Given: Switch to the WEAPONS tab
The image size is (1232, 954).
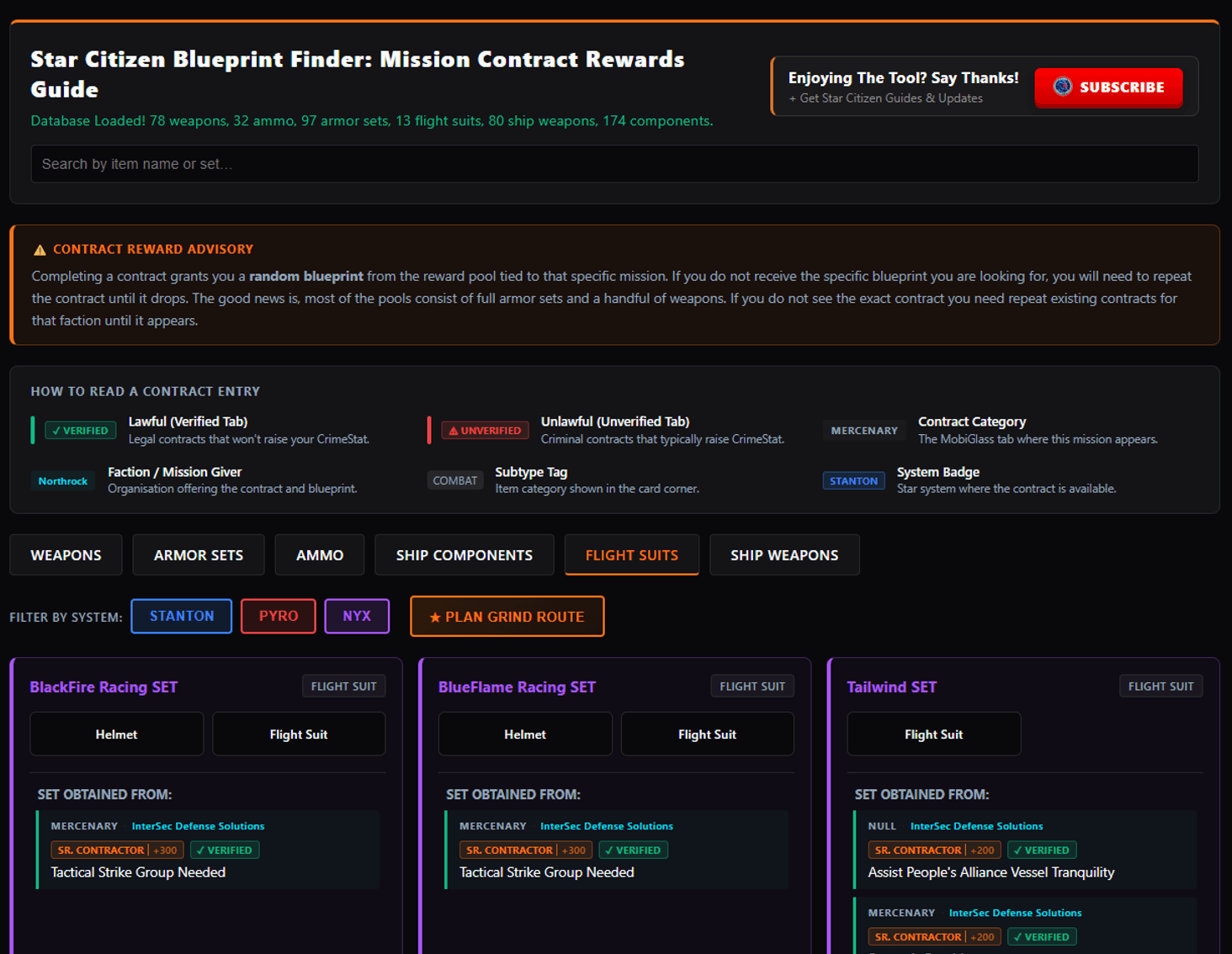Looking at the screenshot, I should click(66, 555).
